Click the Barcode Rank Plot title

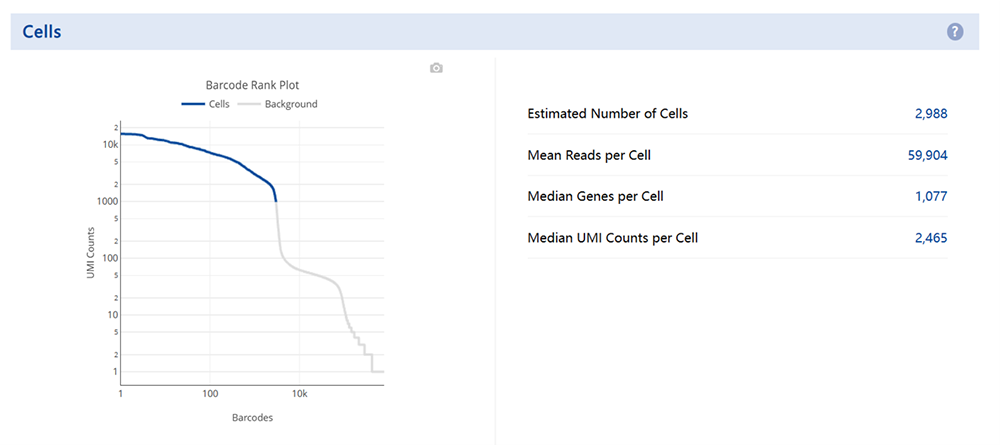[252, 85]
